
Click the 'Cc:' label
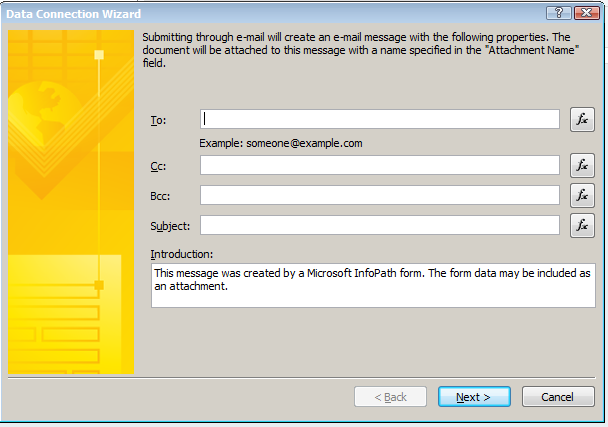tap(158, 166)
